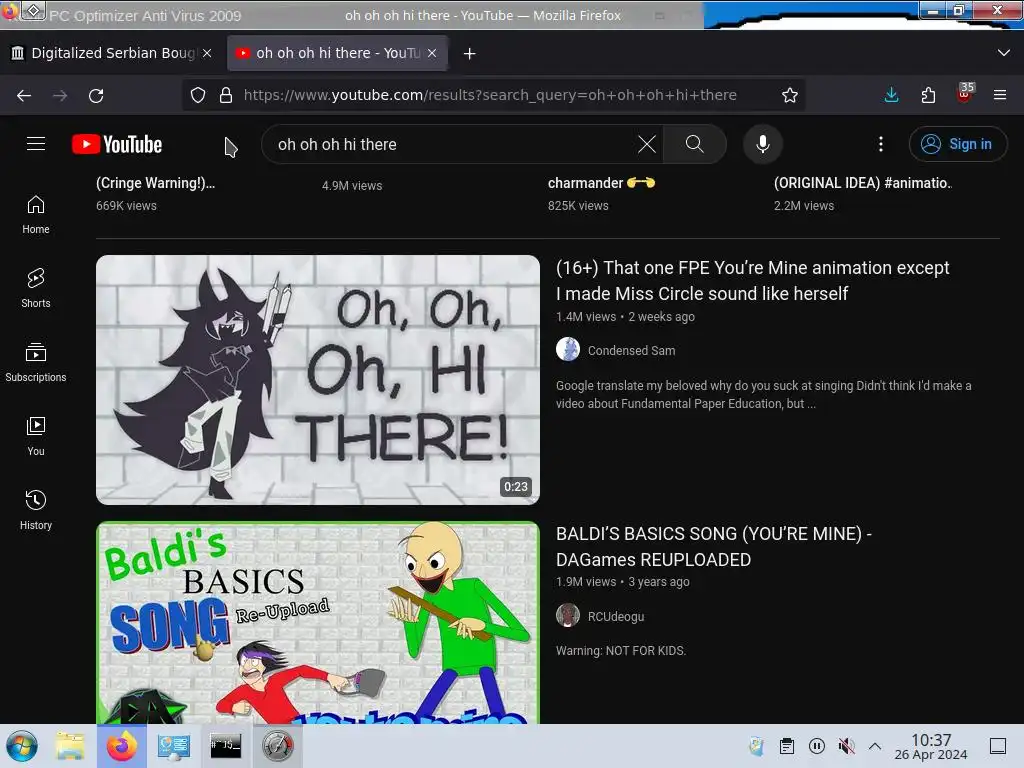The image size is (1024, 768).
Task: Open the FPE You're Mine animation title
Action: [x=752, y=281]
